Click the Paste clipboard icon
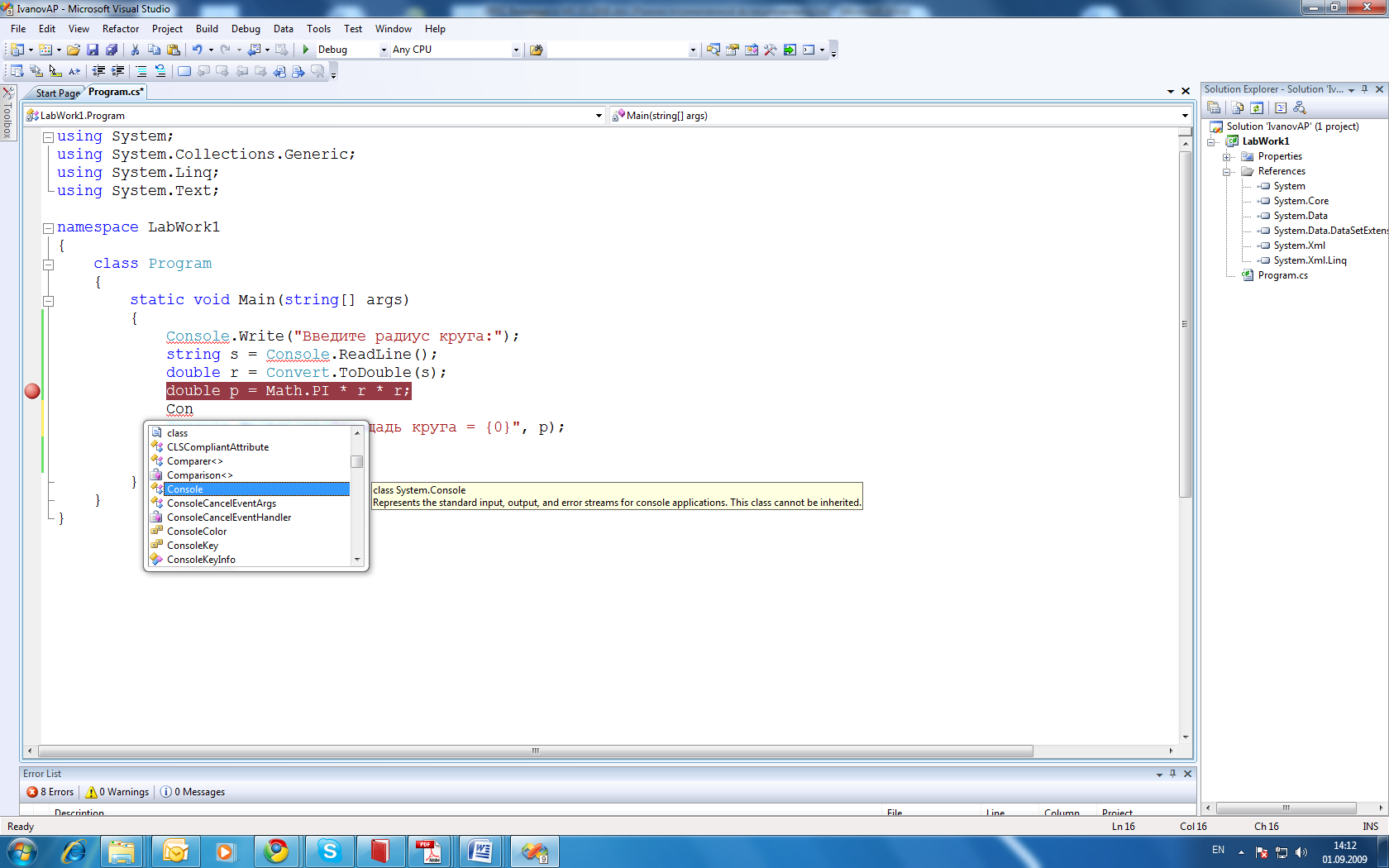The height and width of the screenshot is (868, 1389). [173, 50]
